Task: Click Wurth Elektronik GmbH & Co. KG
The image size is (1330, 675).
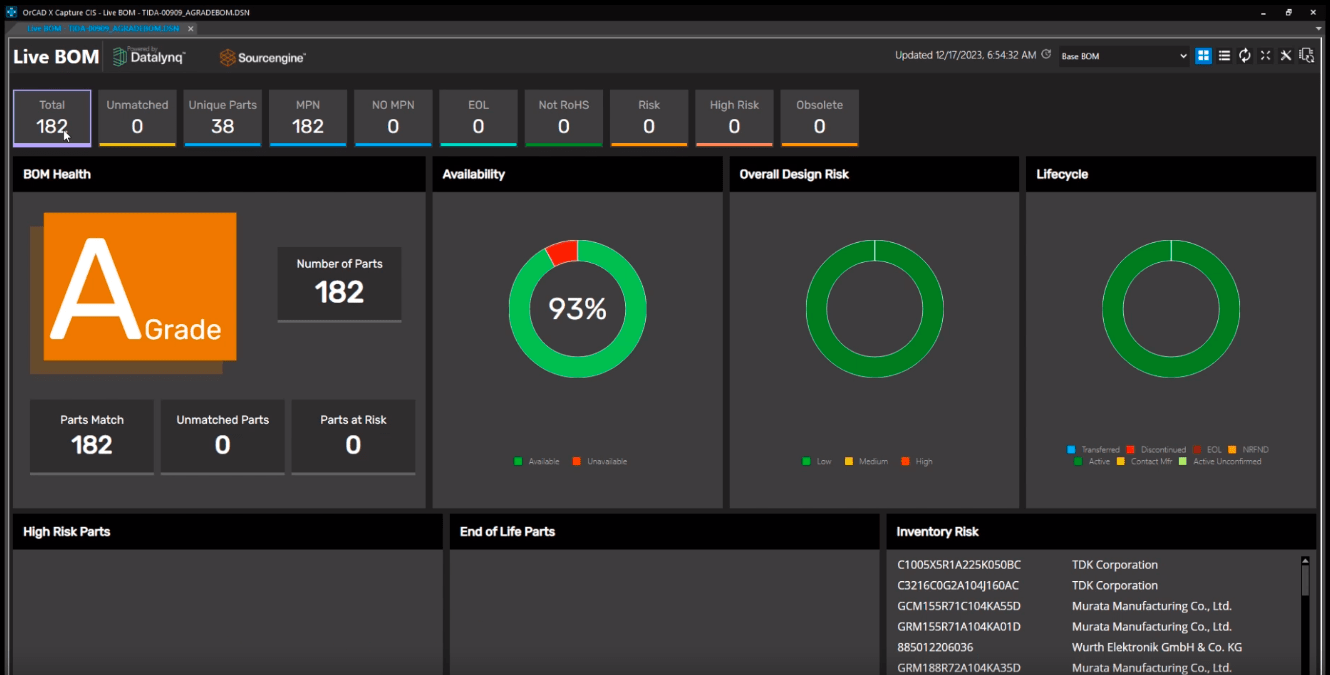Action: [1157, 647]
